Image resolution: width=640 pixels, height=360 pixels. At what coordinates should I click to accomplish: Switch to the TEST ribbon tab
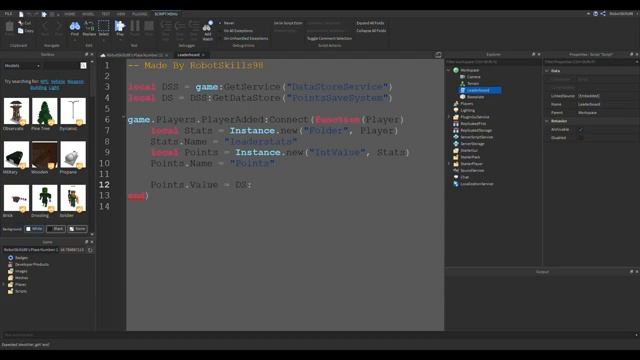point(106,14)
